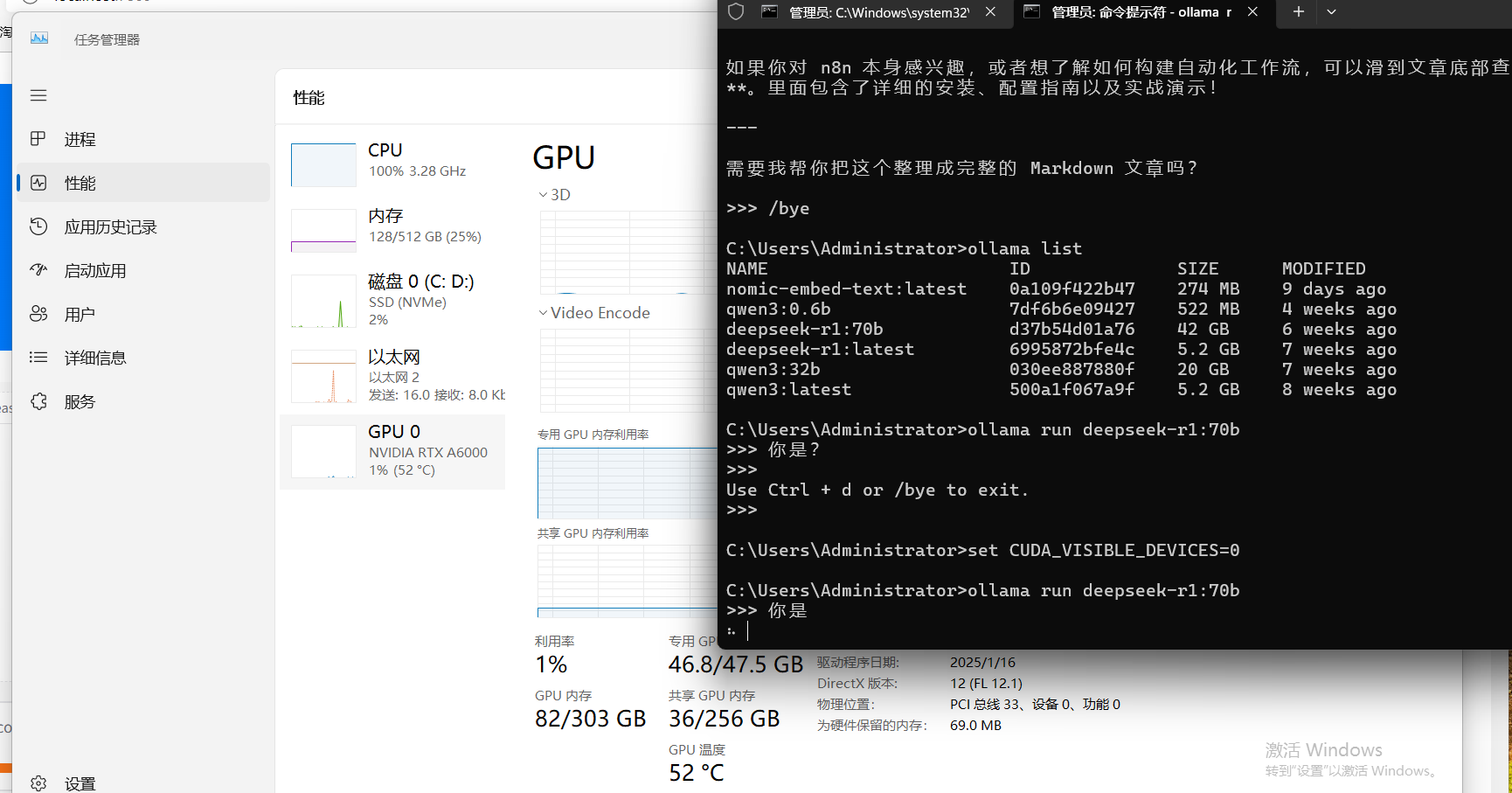Click the large GPU title heading
The image size is (1512, 793).
[564, 158]
